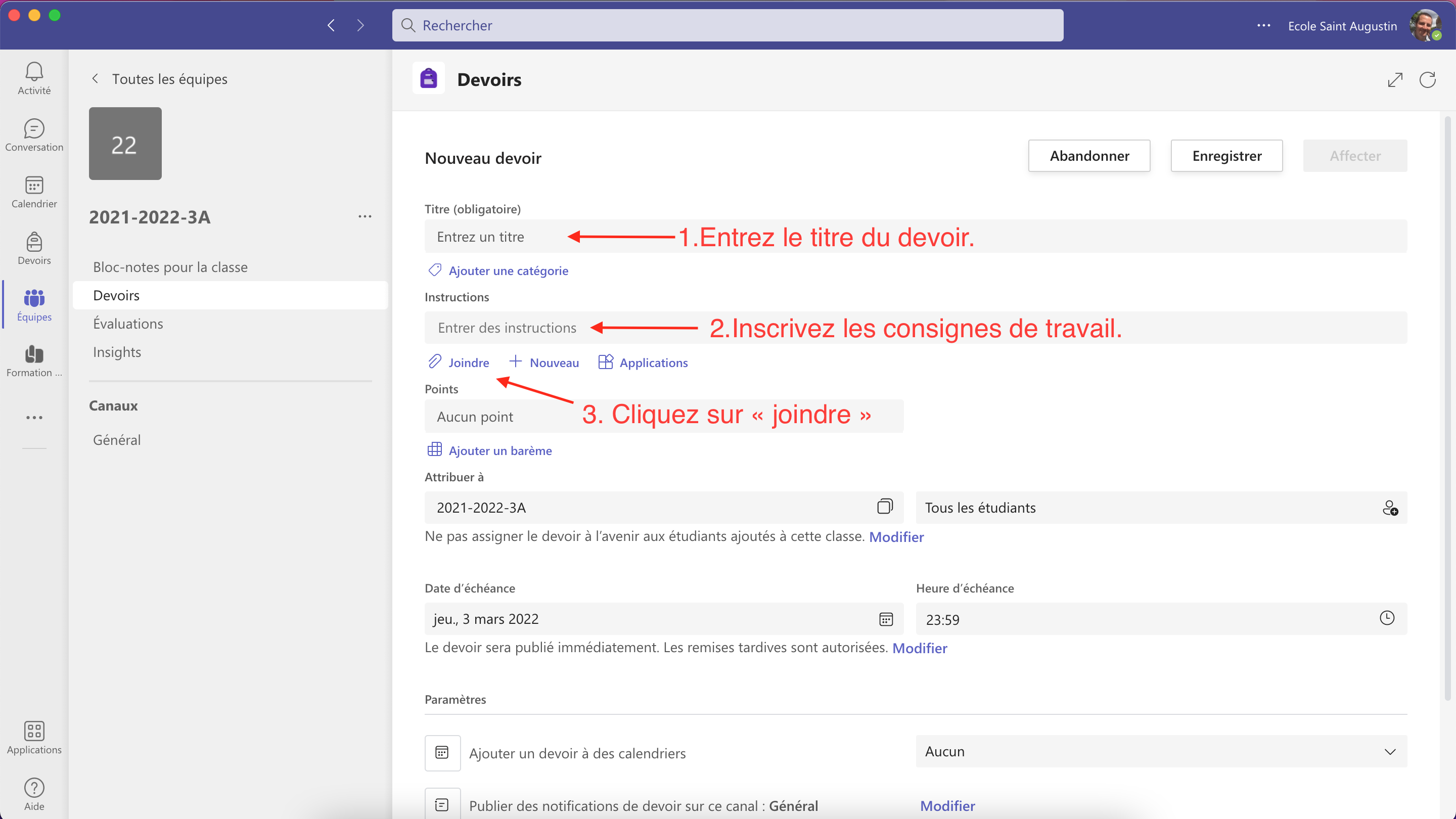Click Applications under instructions
Image resolution: width=1456 pixels, height=819 pixels.
point(643,362)
